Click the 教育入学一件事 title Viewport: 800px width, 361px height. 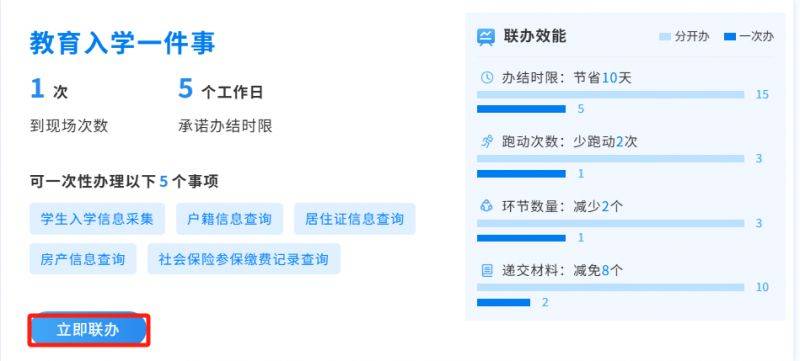click(122, 43)
